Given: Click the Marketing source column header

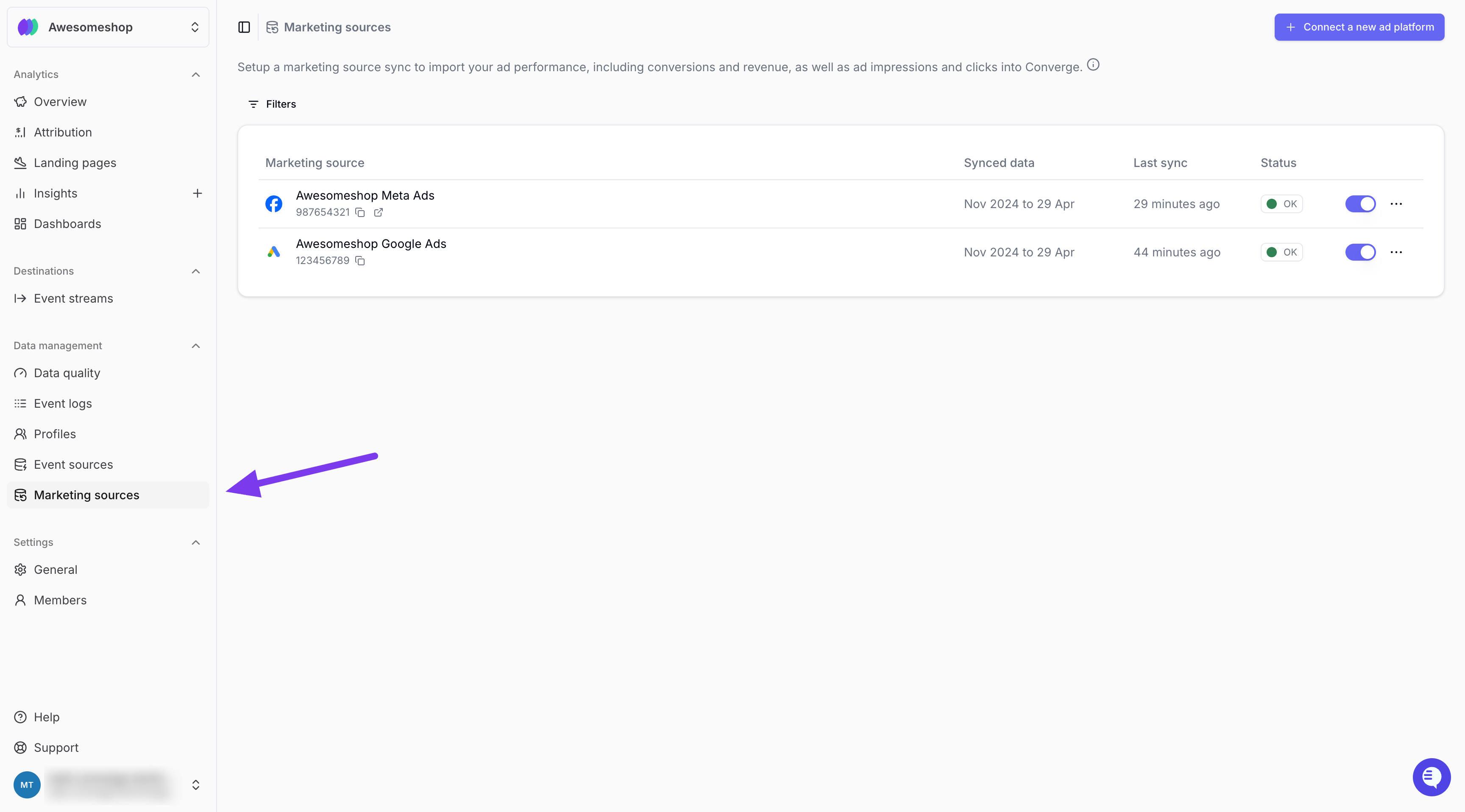Looking at the screenshot, I should (315, 163).
